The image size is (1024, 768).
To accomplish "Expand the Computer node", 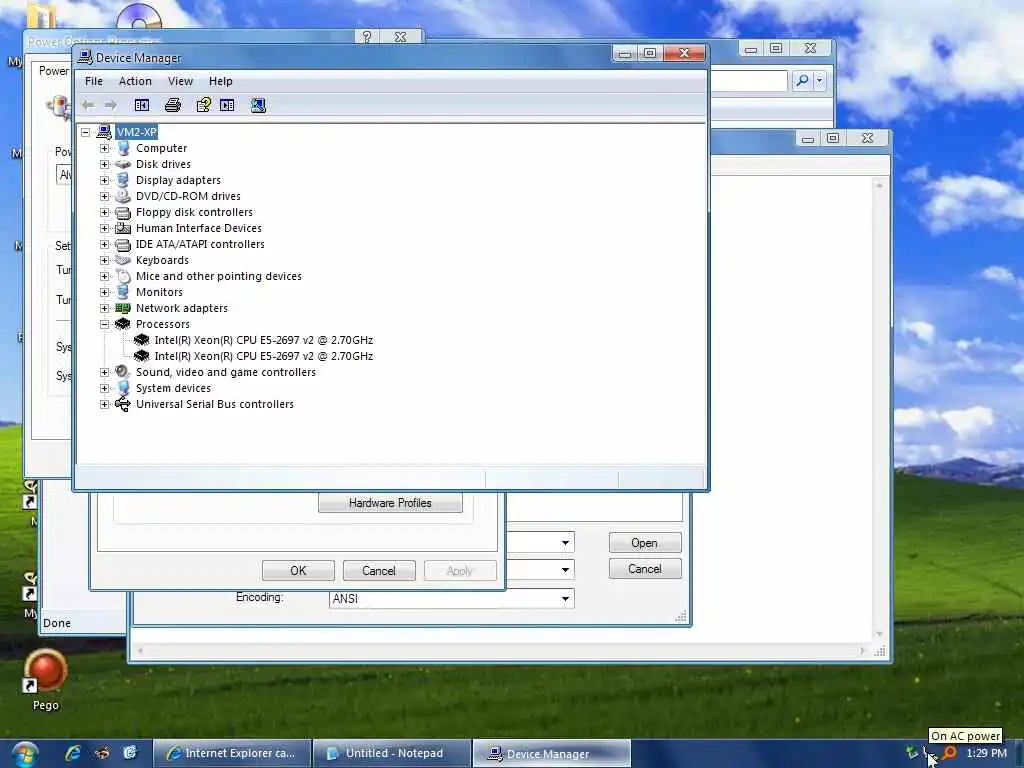I will pos(104,148).
